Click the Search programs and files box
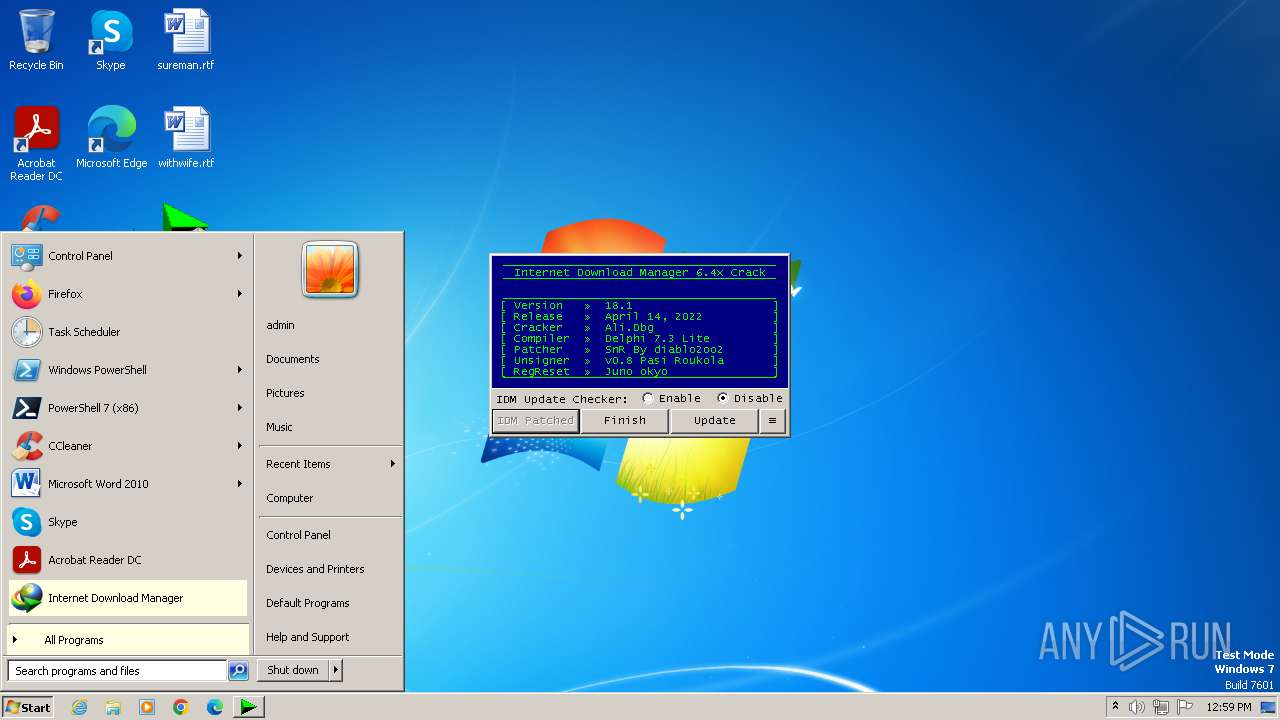The height and width of the screenshot is (720, 1280). 117,671
